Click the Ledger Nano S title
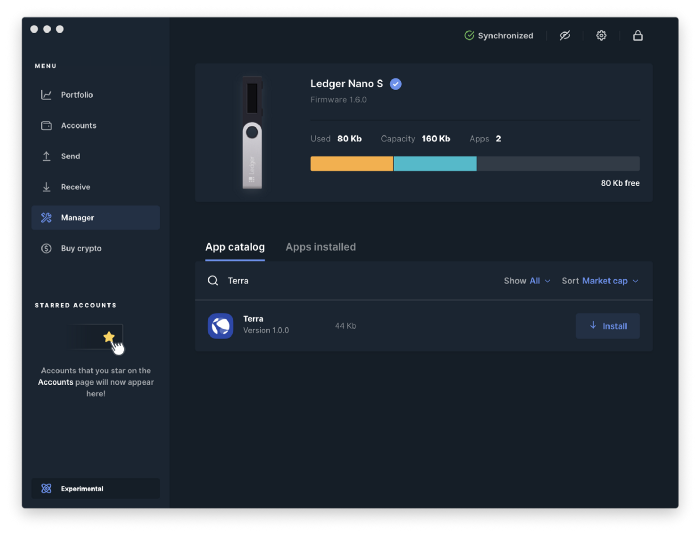Screen dimensions: 700x535 coord(346,84)
